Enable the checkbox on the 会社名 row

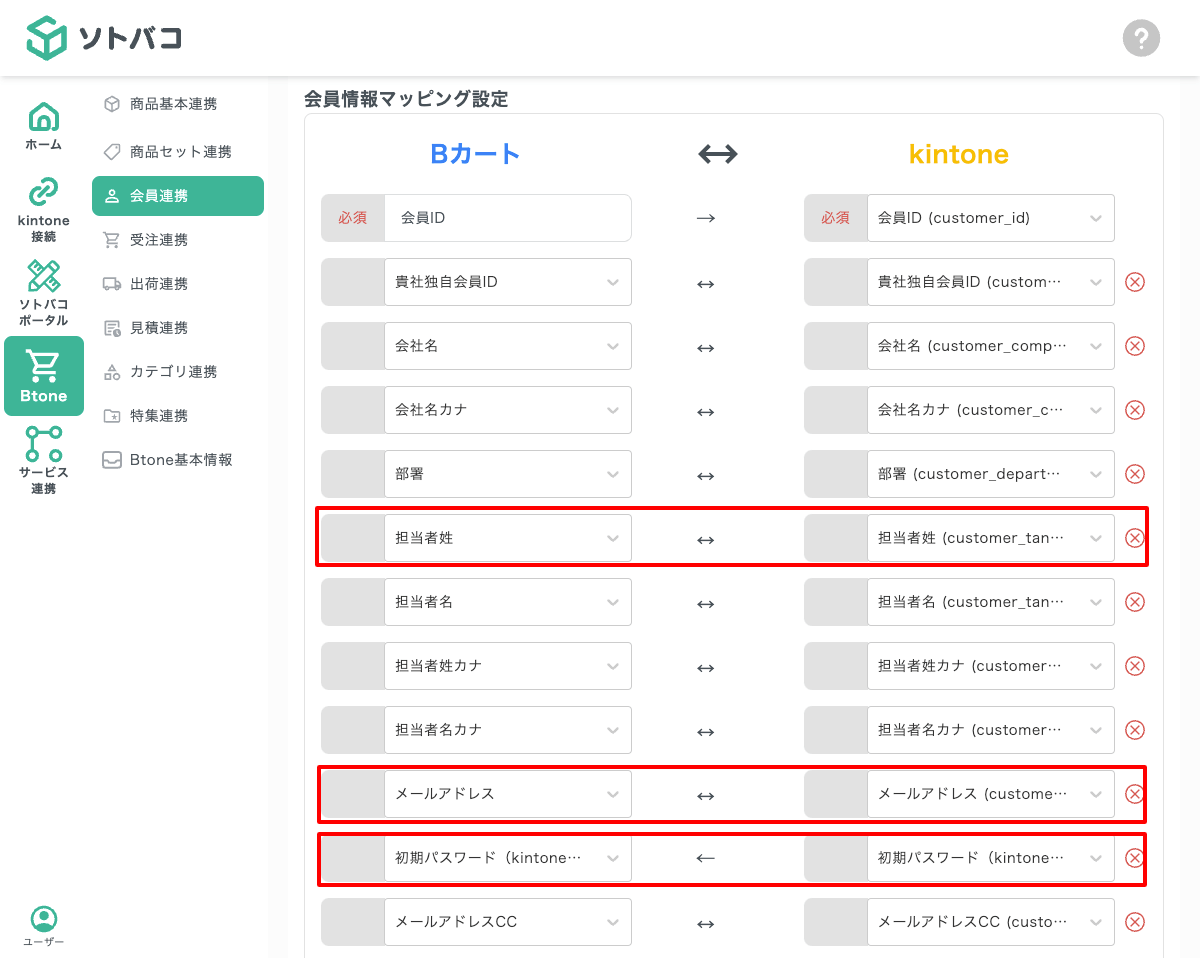coord(351,346)
